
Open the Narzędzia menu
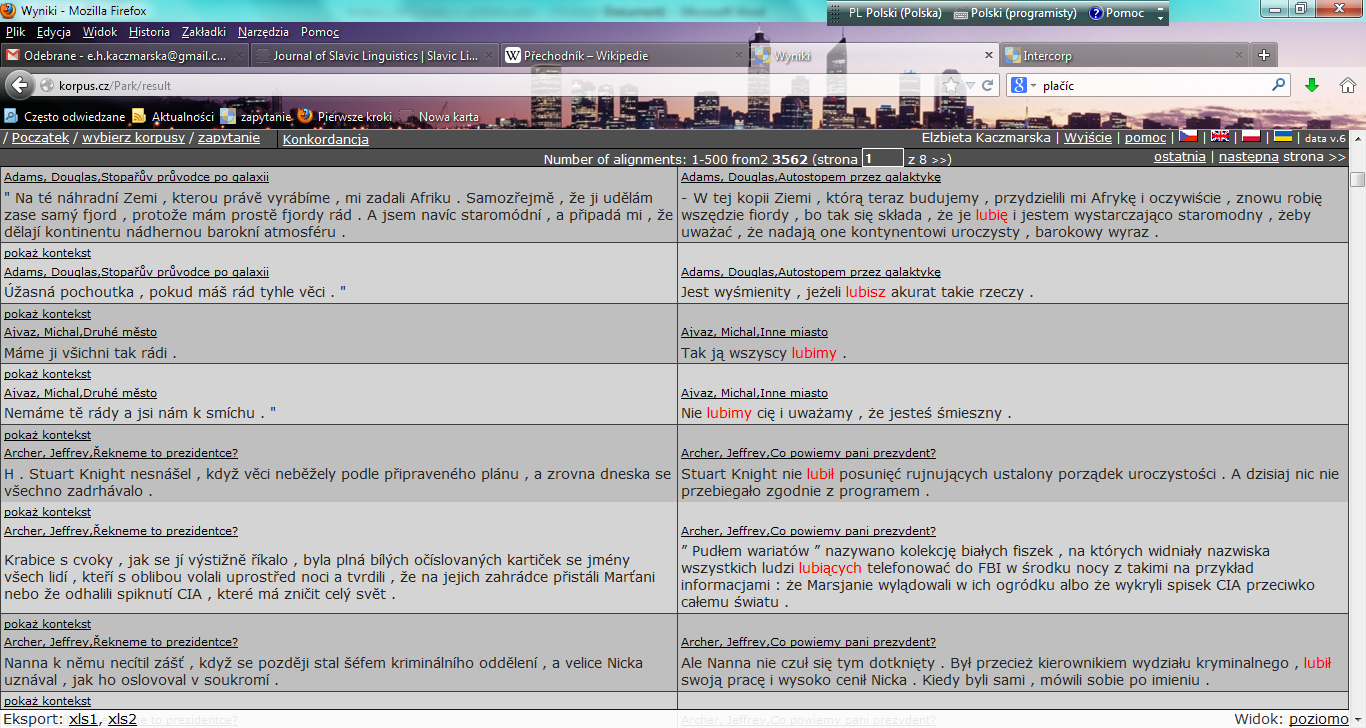[264, 32]
